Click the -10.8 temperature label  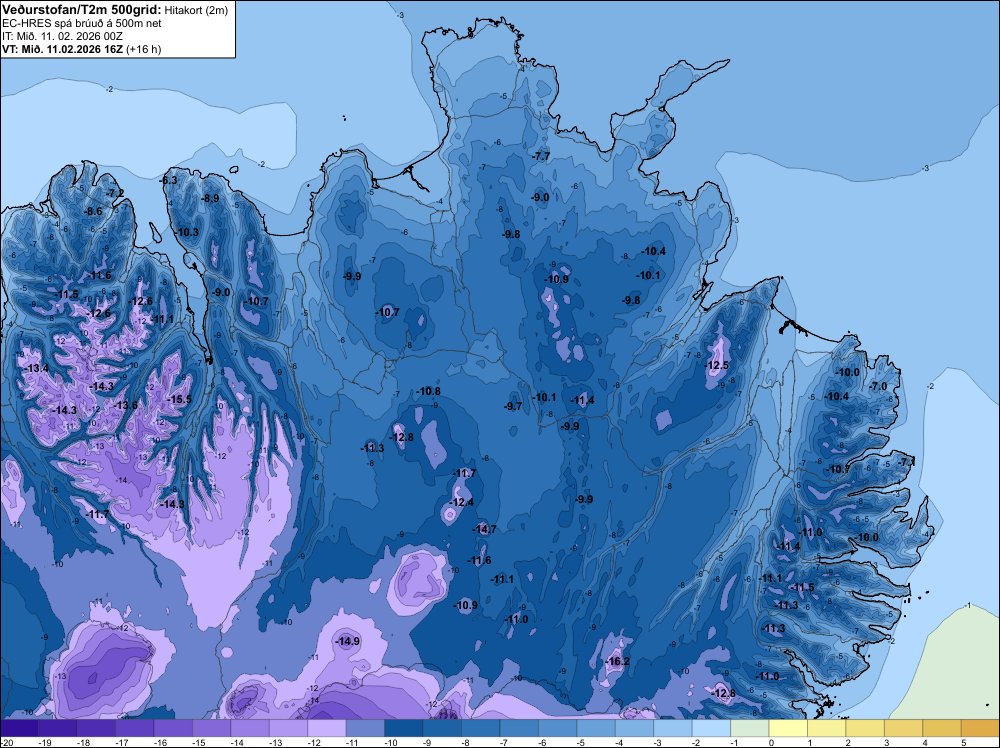429,391
